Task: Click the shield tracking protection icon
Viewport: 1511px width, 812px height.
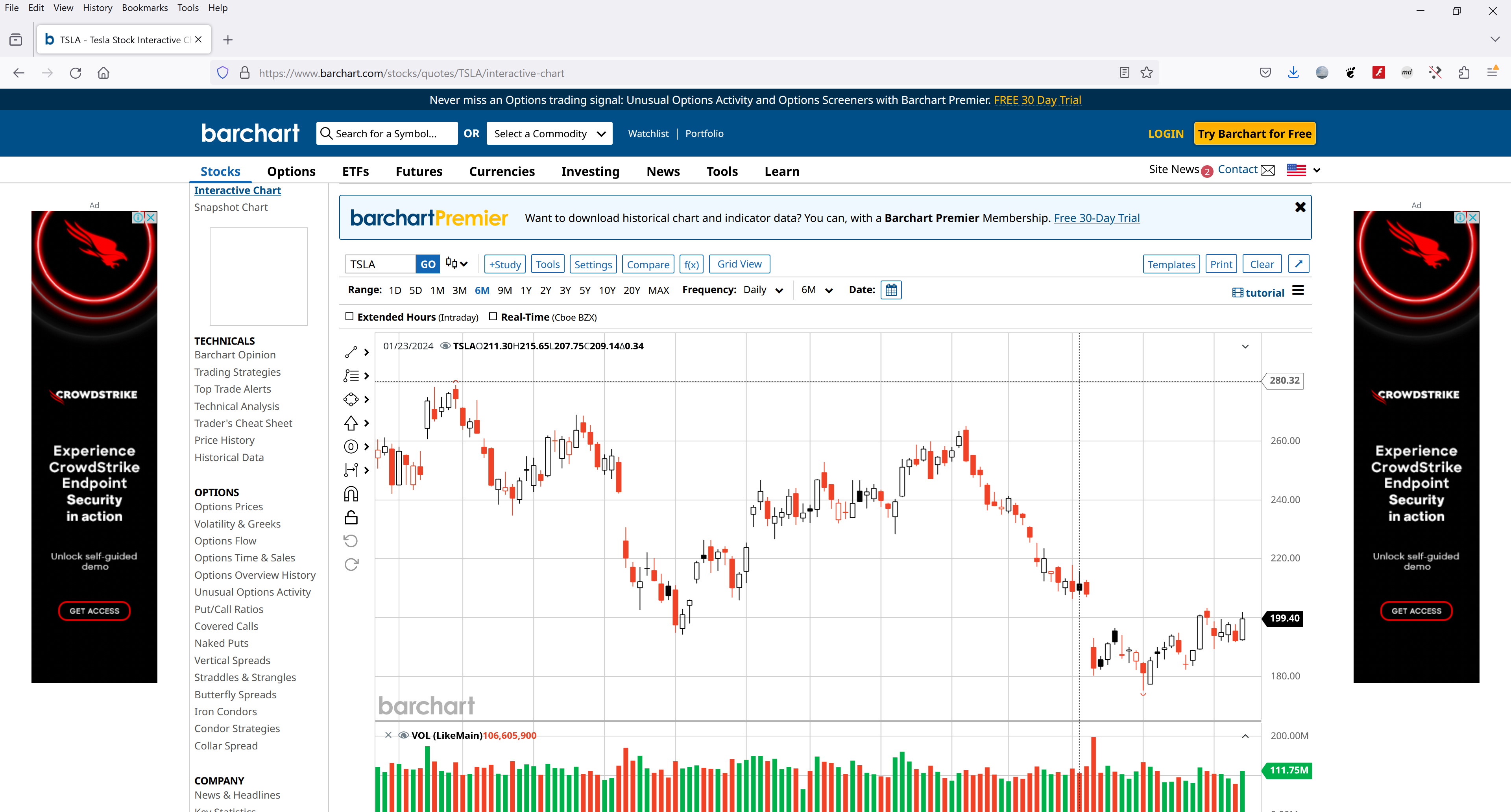Action: pos(222,73)
